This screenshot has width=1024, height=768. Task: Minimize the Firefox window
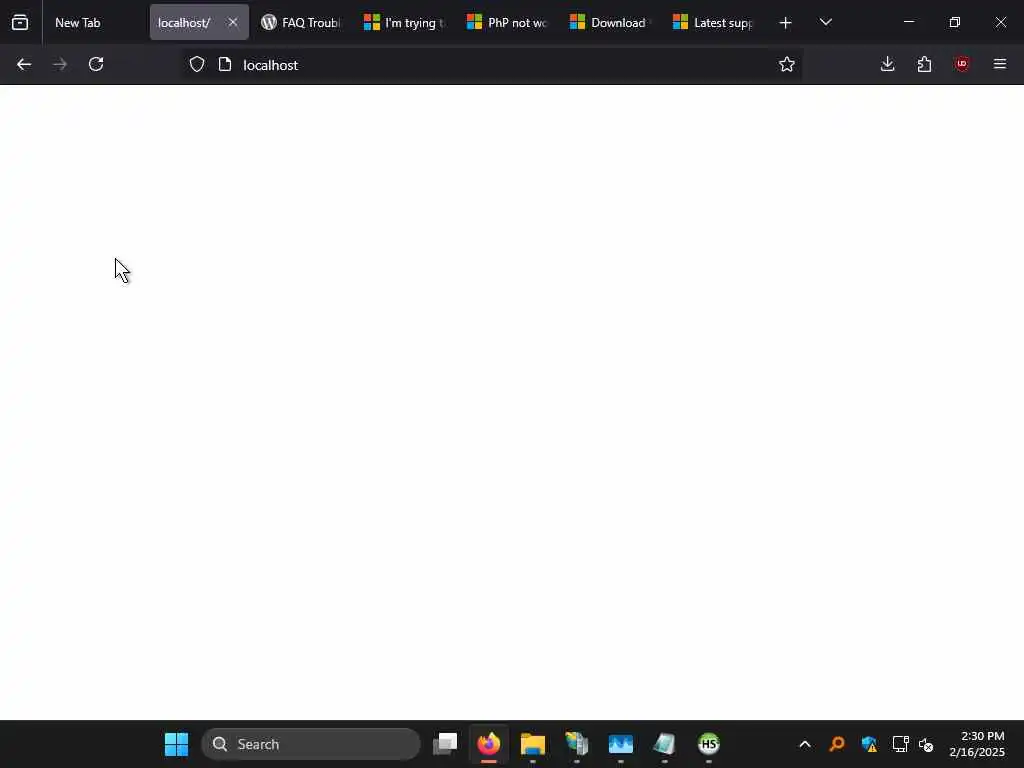pyautogui.click(x=908, y=22)
